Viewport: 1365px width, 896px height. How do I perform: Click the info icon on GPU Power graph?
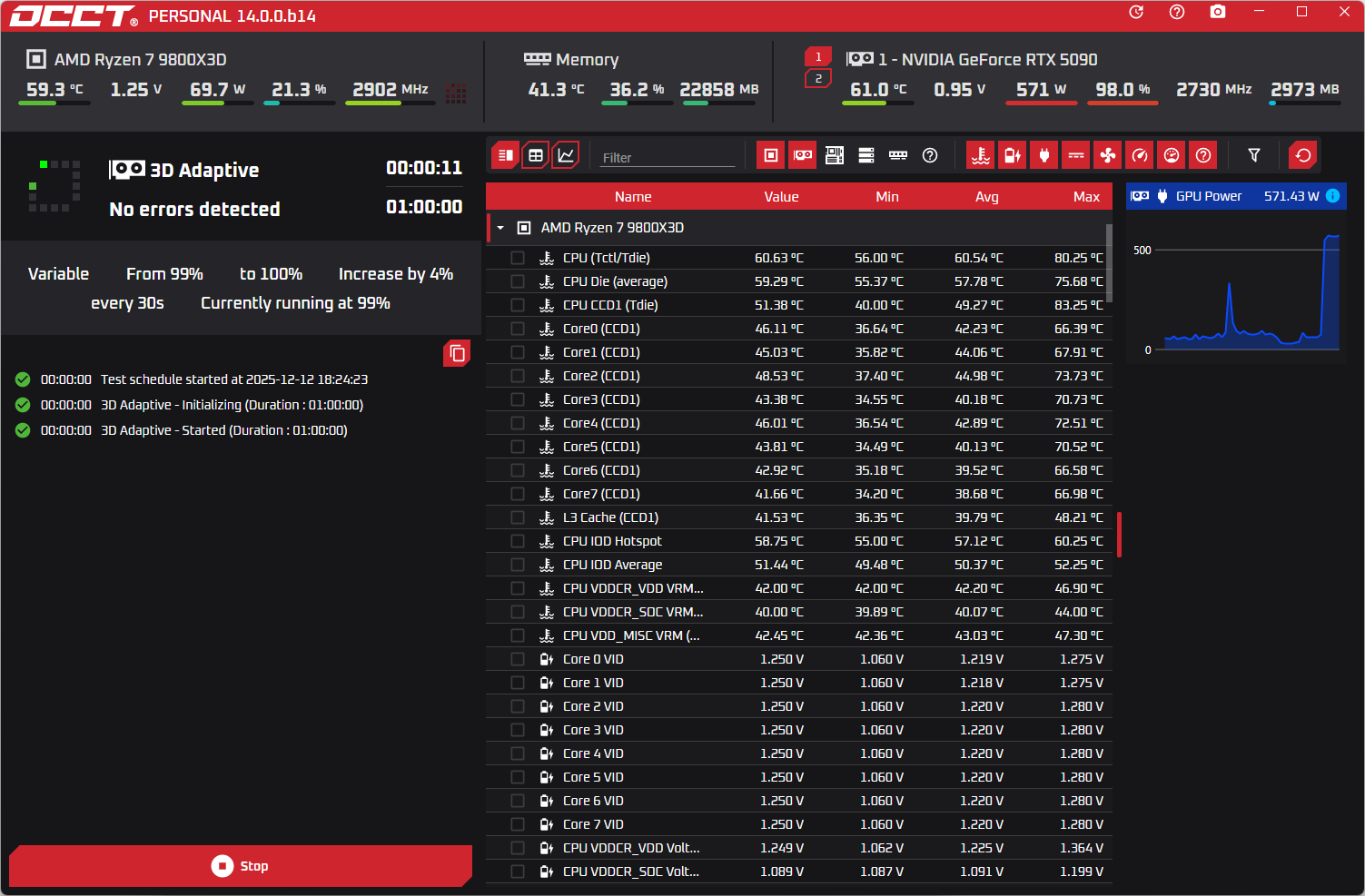pyautogui.click(x=1332, y=196)
